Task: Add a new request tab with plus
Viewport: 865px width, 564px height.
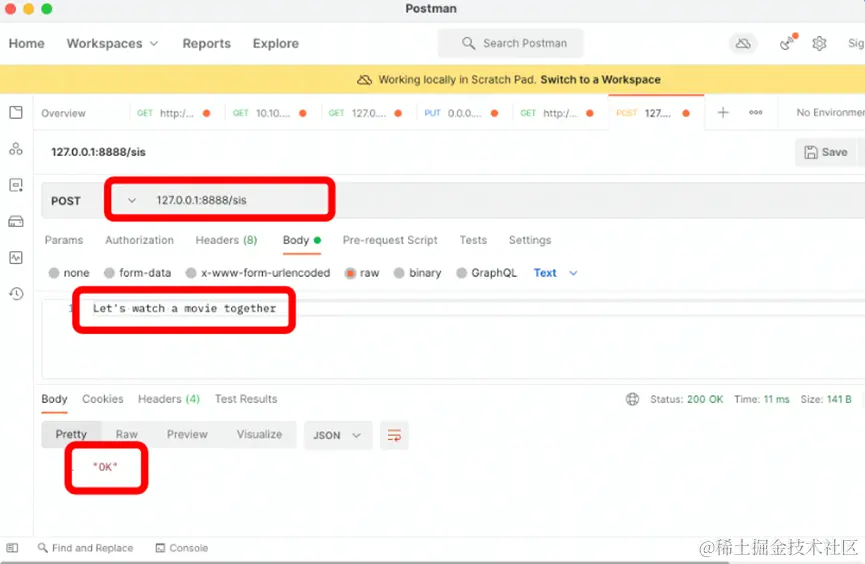Action: tap(723, 113)
